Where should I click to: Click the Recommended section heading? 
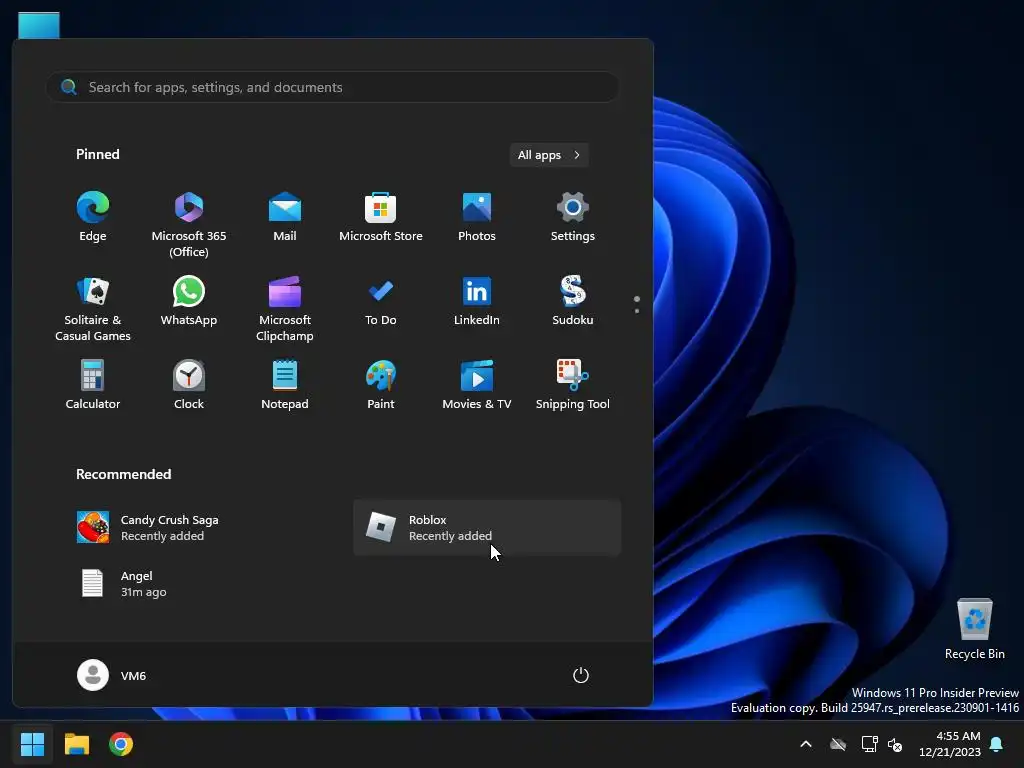123,474
